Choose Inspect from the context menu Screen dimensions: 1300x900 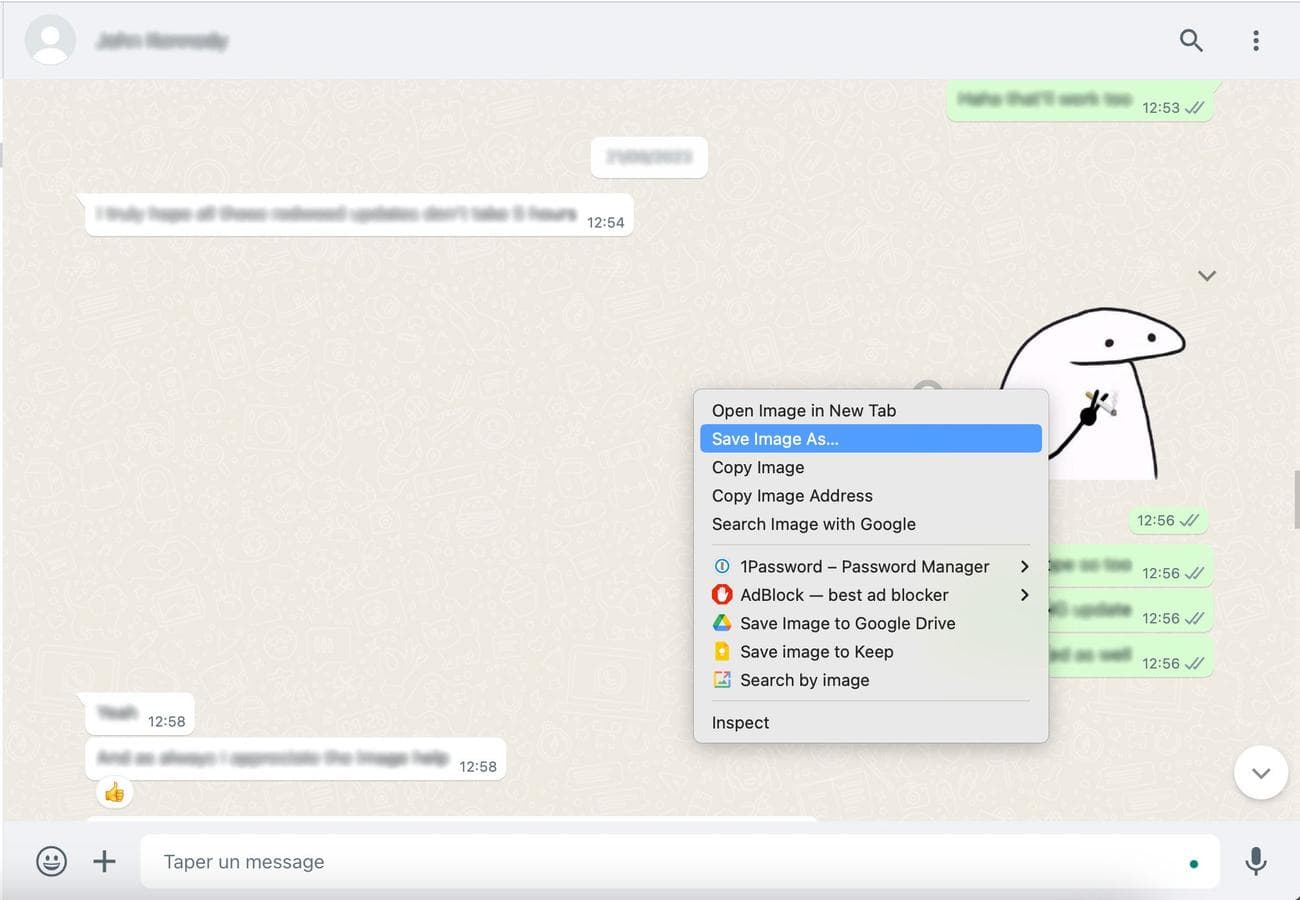(x=740, y=722)
